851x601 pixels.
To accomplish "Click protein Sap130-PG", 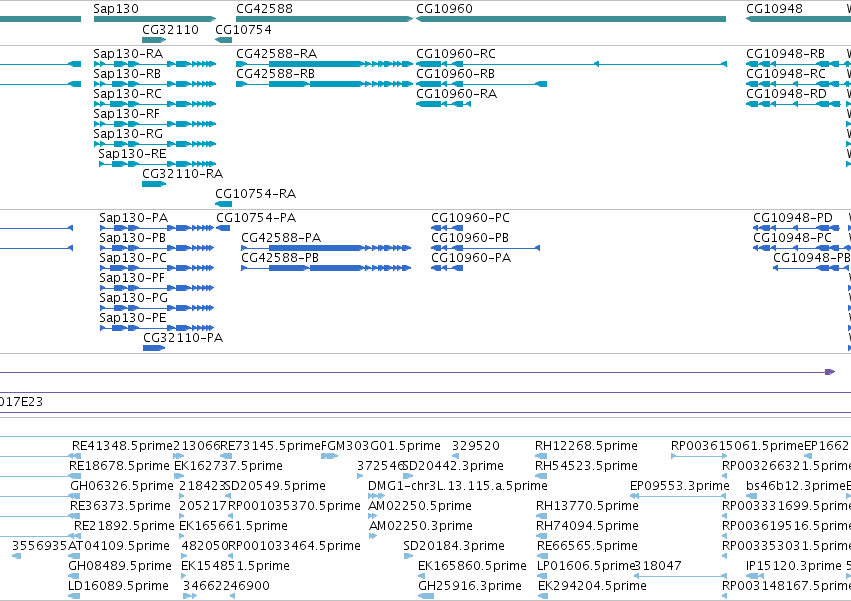I will [x=134, y=298].
